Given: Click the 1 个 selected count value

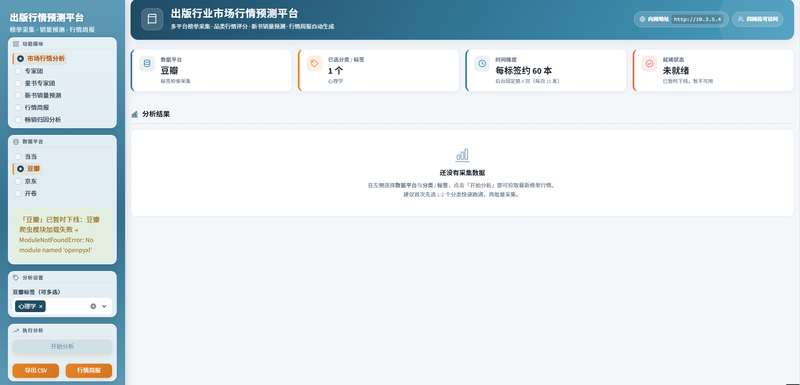Looking at the screenshot, I should pos(335,71).
